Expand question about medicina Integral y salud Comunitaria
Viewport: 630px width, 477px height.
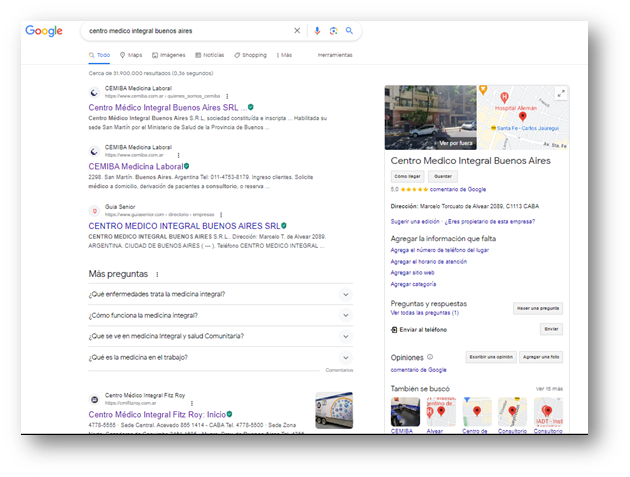[x=221, y=336]
